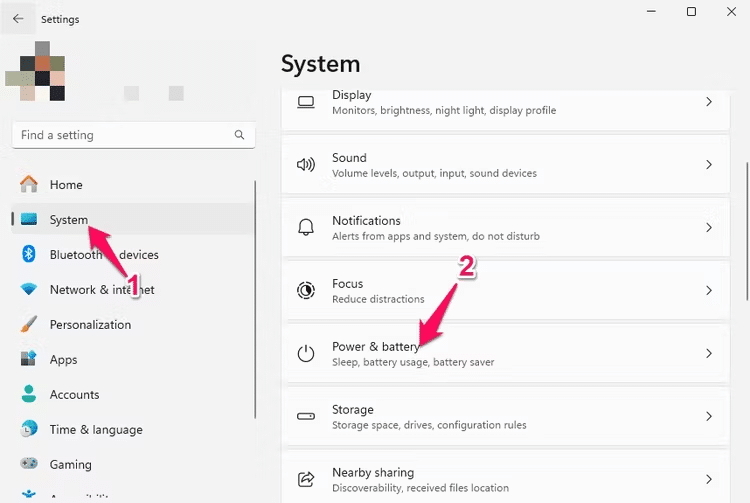Image resolution: width=750 pixels, height=503 pixels.
Task: Open Accounts from the sidebar
Action: [x=74, y=395]
